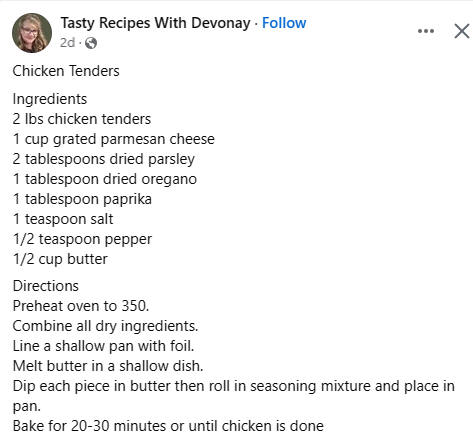Click the 2 lbs chicken tenders line

coord(82,119)
